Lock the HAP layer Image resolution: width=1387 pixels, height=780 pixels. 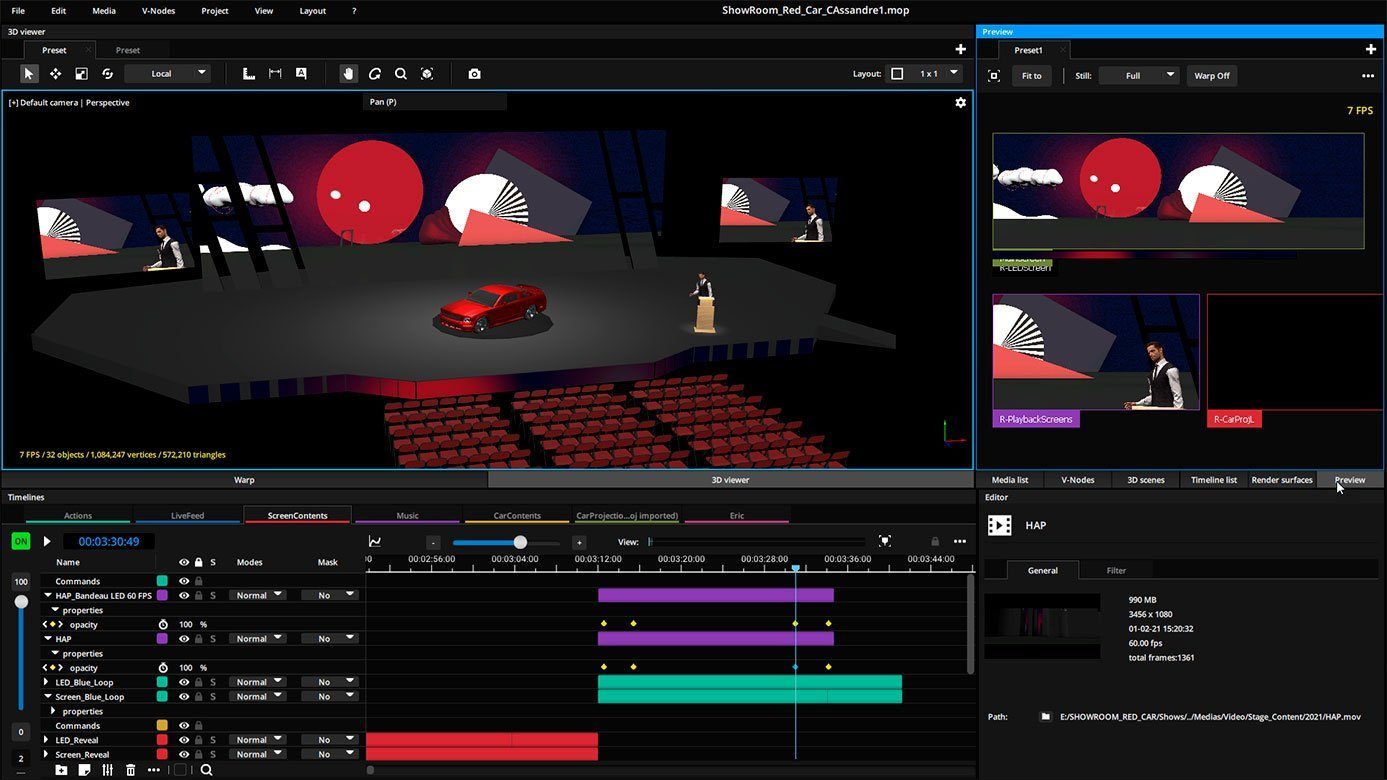pos(198,638)
